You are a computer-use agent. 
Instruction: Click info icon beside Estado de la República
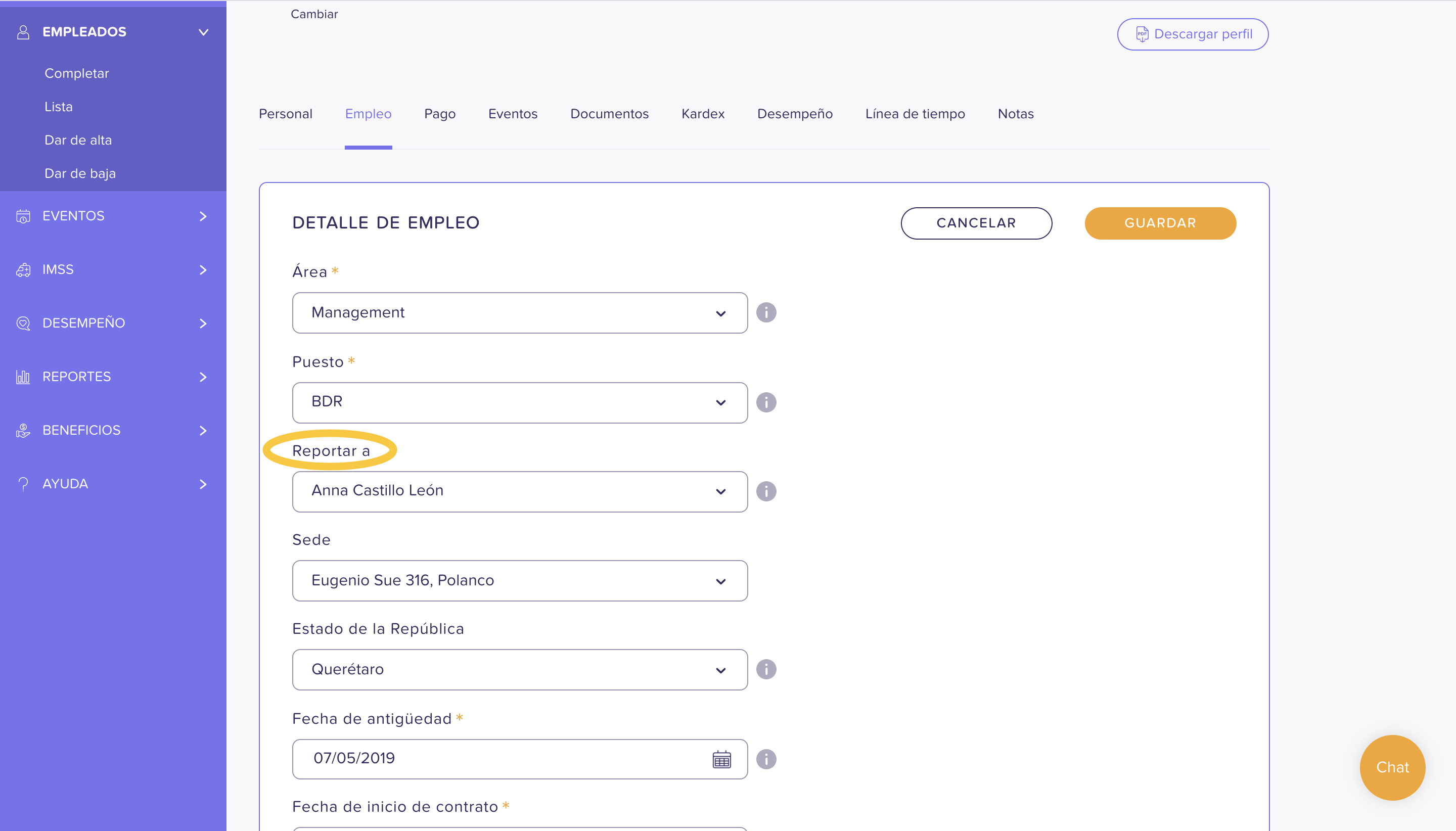766,669
